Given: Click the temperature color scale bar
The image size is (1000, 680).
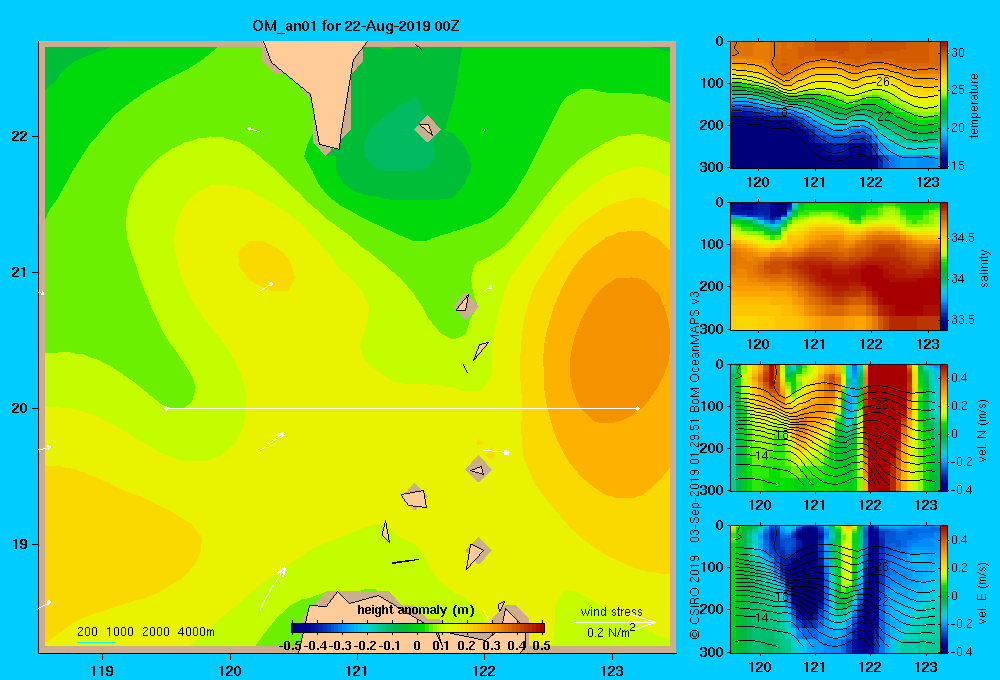Looking at the screenshot, I should pos(944,105).
